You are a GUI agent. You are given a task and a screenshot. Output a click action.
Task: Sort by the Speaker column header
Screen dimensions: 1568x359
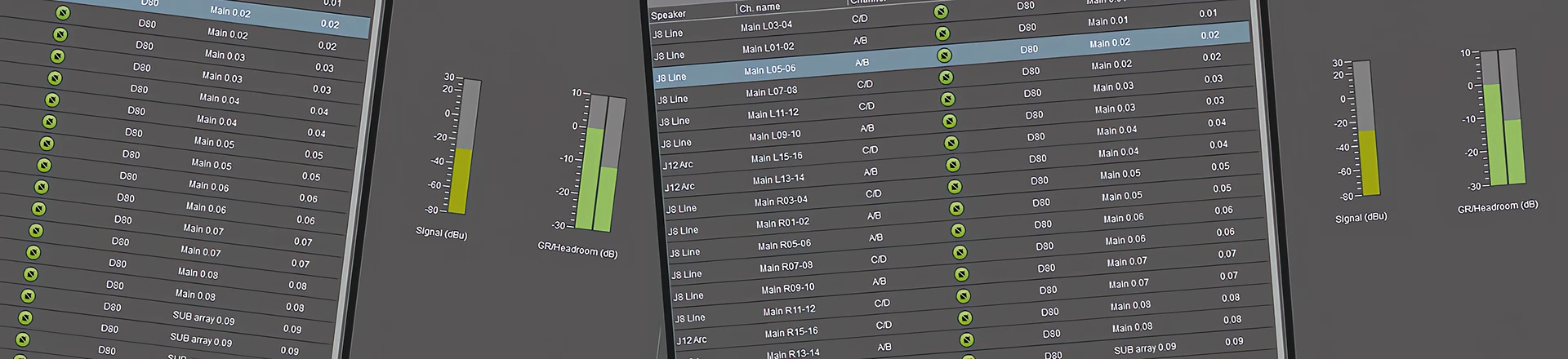click(668, 15)
